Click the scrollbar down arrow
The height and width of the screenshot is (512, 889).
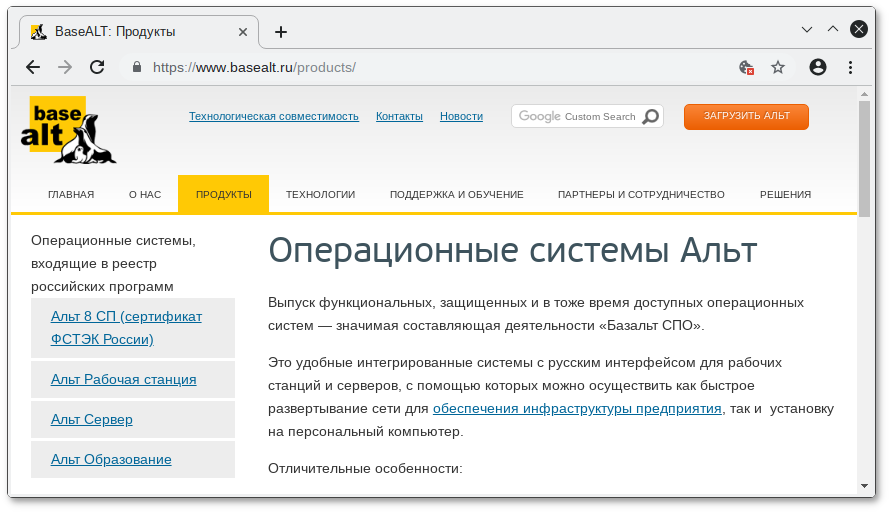(864, 486)
